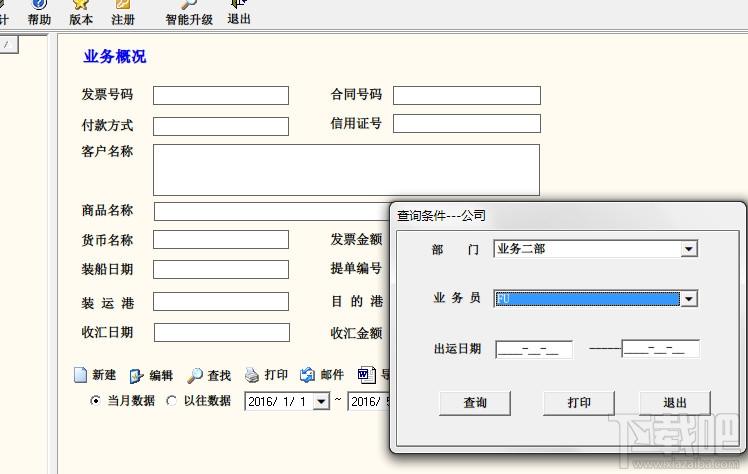
Task: Expand the 部门 department dropdown
Action: click(688, 249)
